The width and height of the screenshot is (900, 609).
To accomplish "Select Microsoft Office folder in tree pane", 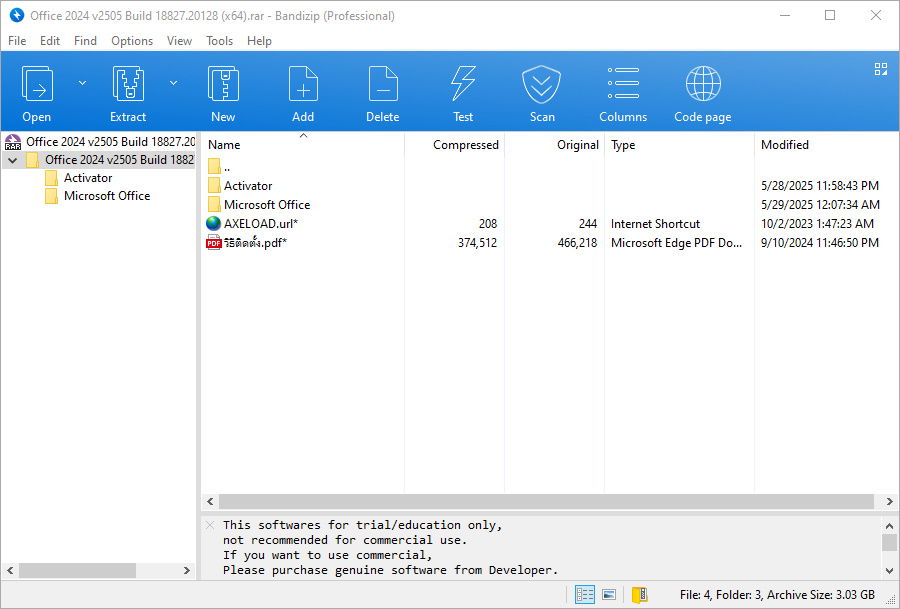I will click(x=107, y=196).
